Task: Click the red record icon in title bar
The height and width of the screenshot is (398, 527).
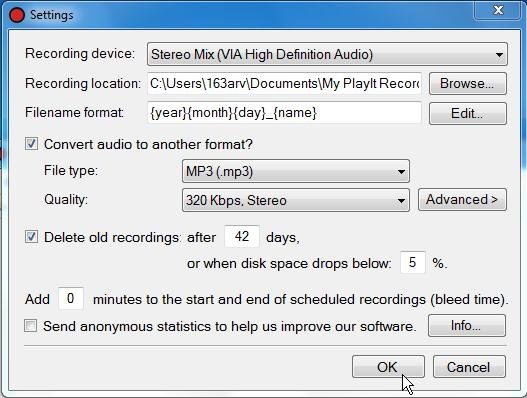Action: coord(17,15)
